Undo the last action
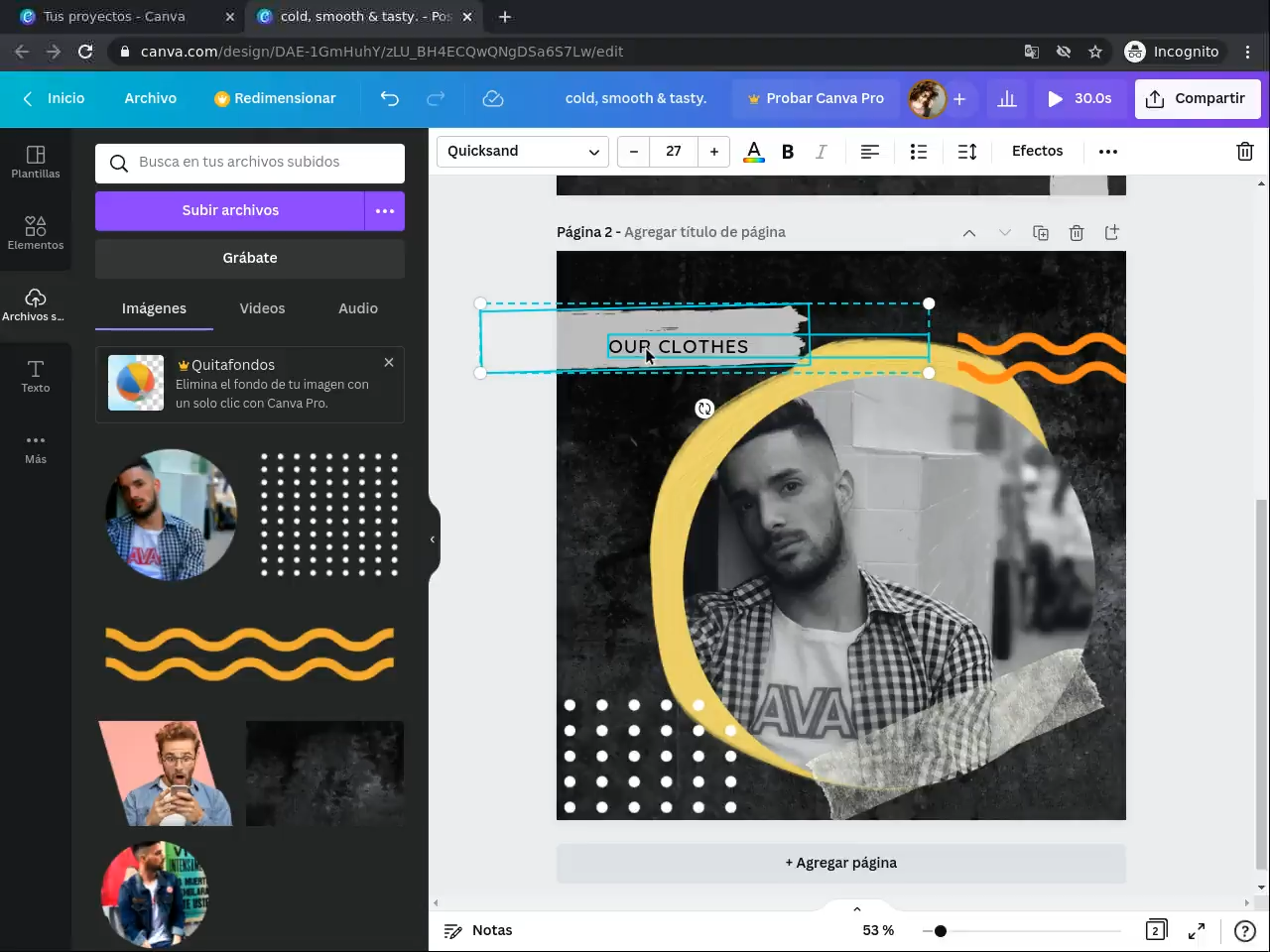The width and height of the screenshot is (1270, 952). click(390, 98)
